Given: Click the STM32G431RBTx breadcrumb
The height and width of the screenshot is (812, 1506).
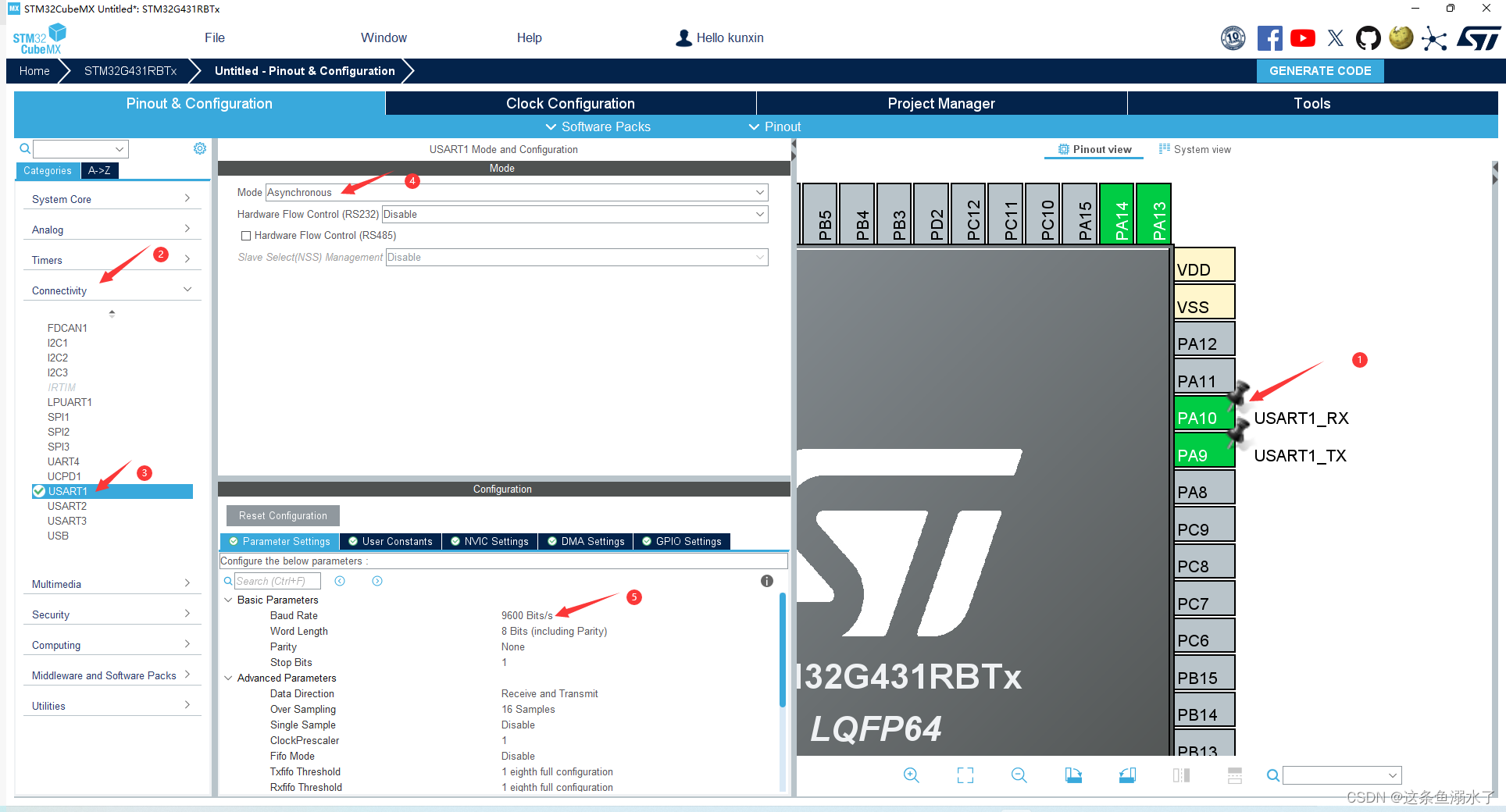Looking at the screenshot, I should (130, 70).
